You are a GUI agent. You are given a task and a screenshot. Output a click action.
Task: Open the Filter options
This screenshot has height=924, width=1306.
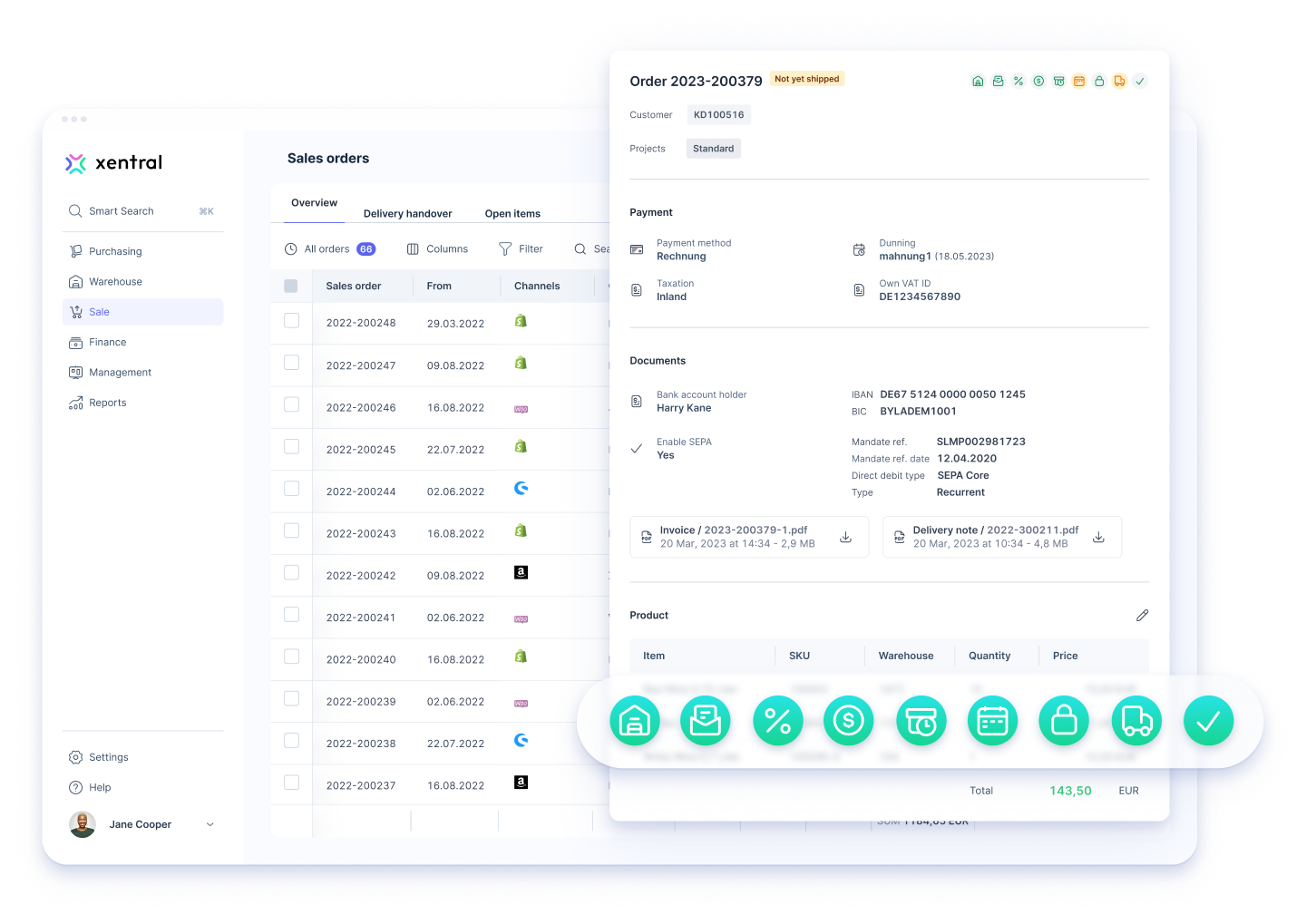(x=521, y=248)
